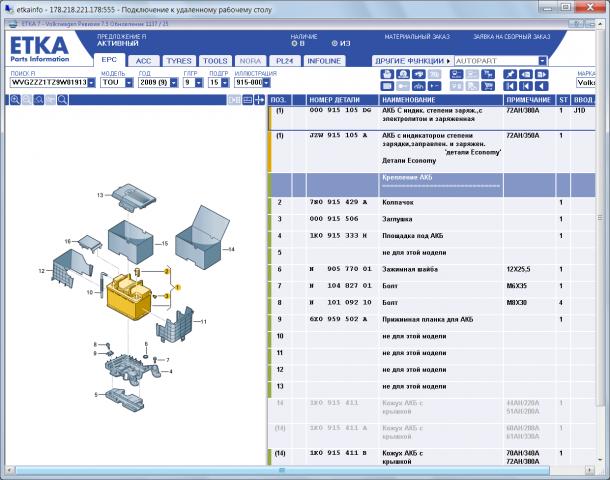
Task: Click the print icon in the toolbar
Action: click(387, 74)
